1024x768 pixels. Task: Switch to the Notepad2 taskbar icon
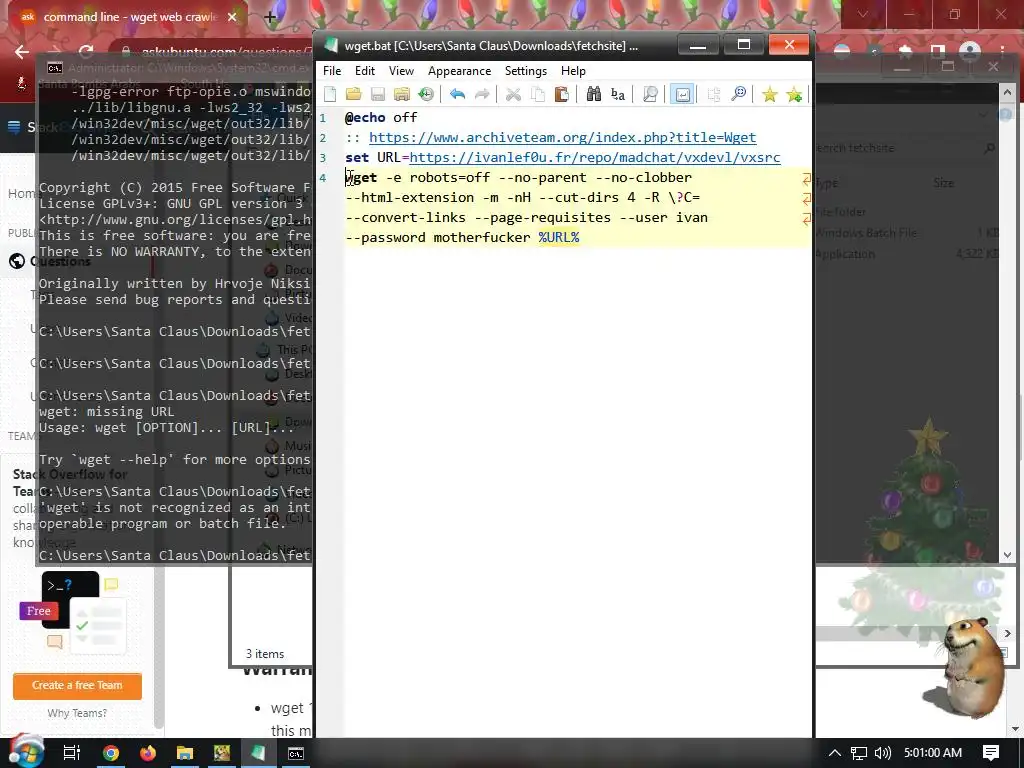pos(259,754)
